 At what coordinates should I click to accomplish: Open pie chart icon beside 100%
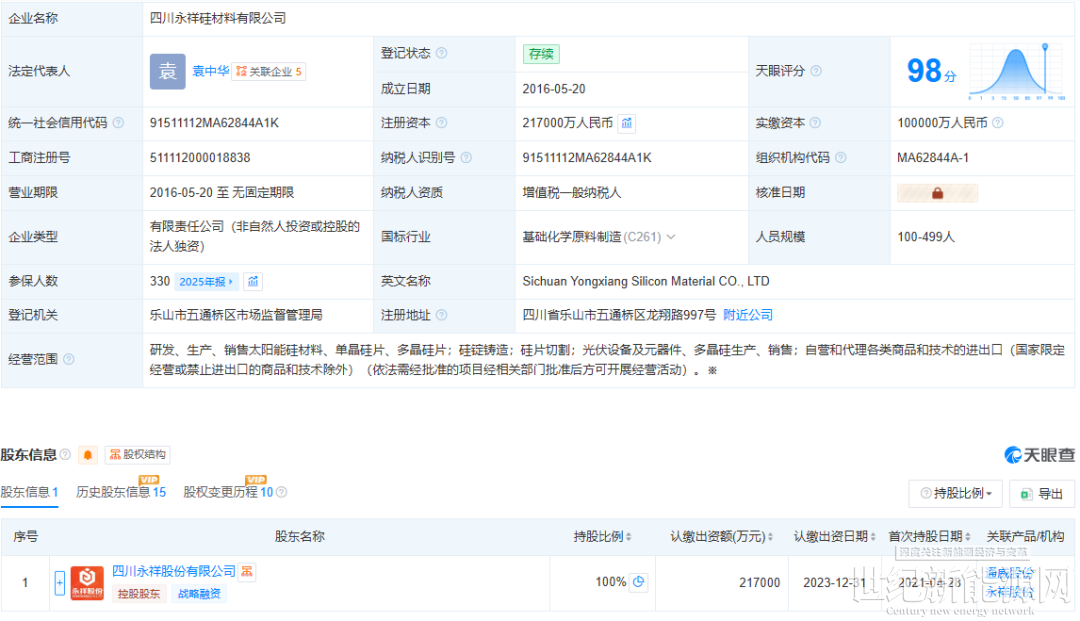coord(639,582)
